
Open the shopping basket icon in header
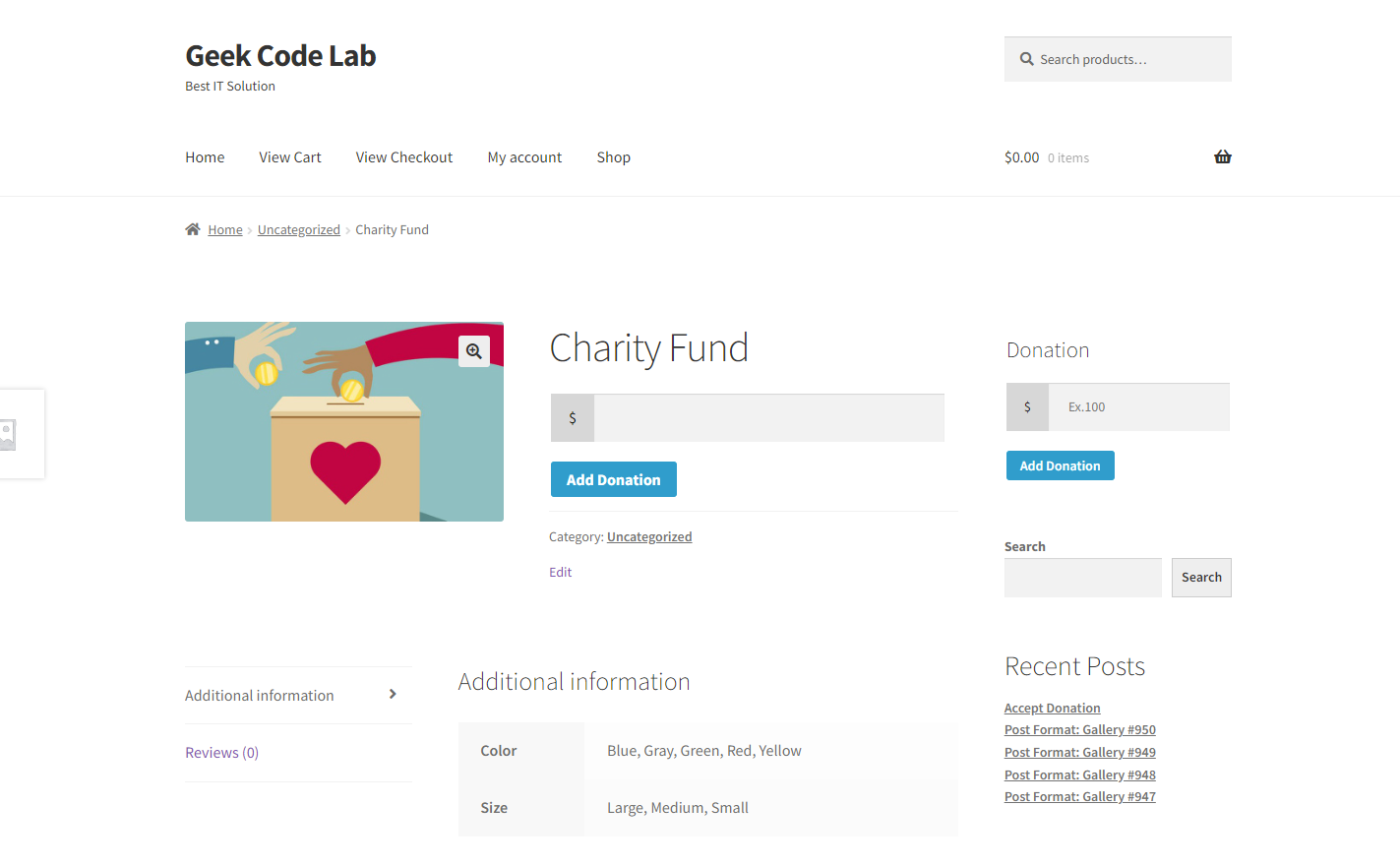coord(1223,157)
